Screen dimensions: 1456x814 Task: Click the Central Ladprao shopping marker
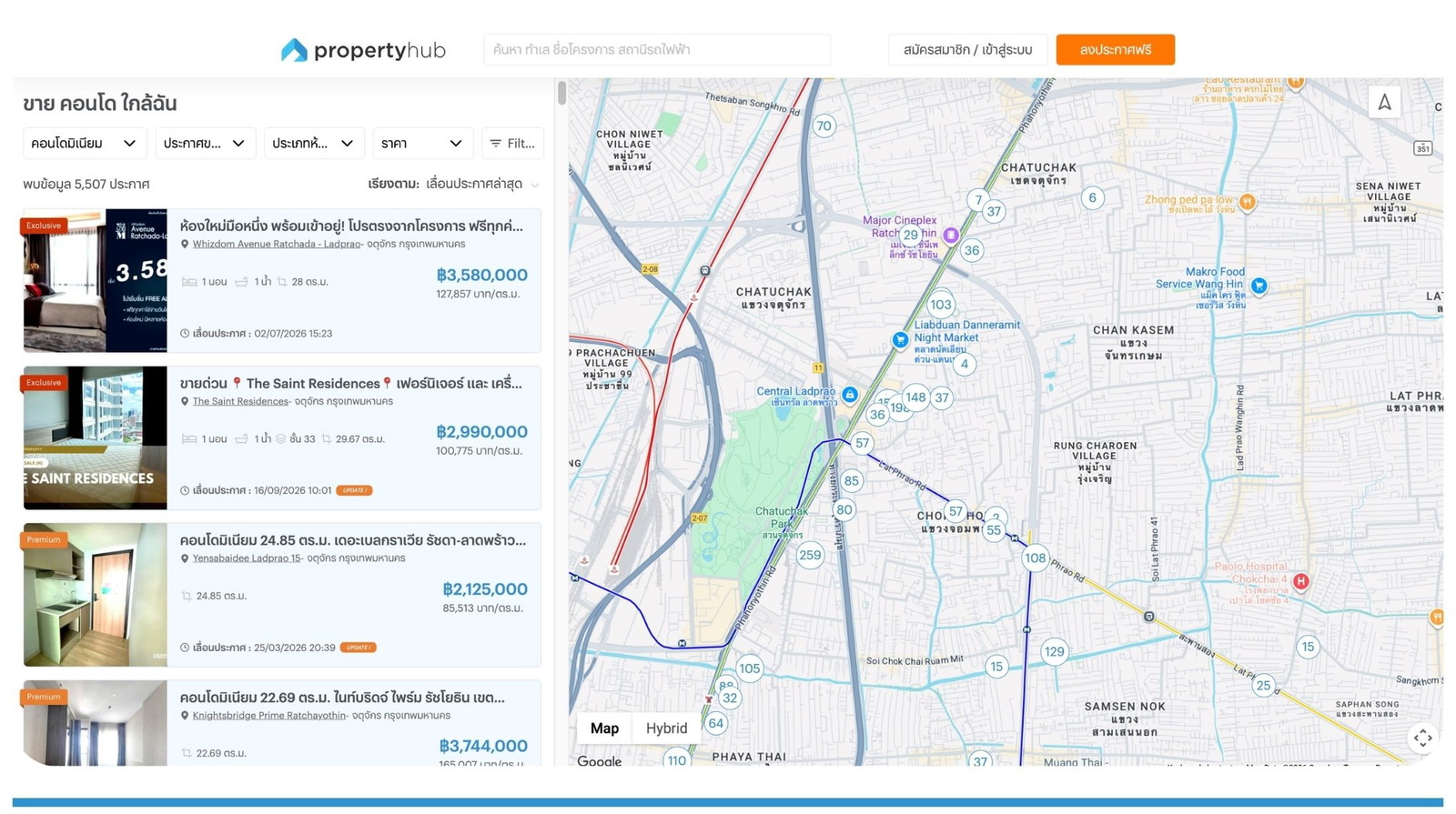coord(849,394)
